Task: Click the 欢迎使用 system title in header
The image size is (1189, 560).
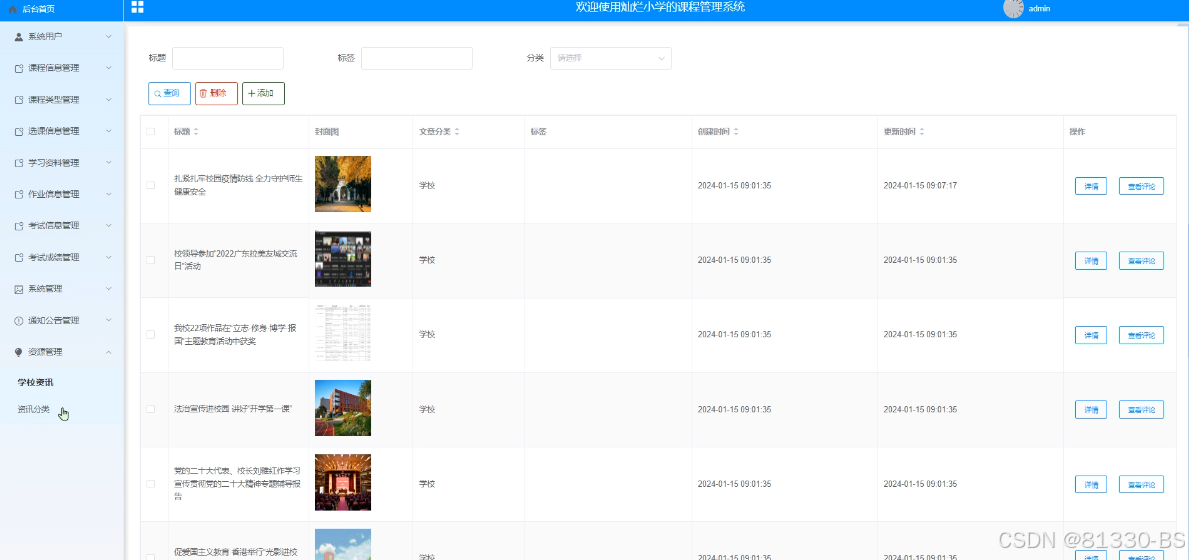Action: pyautogui.click(x=660, y=8)
